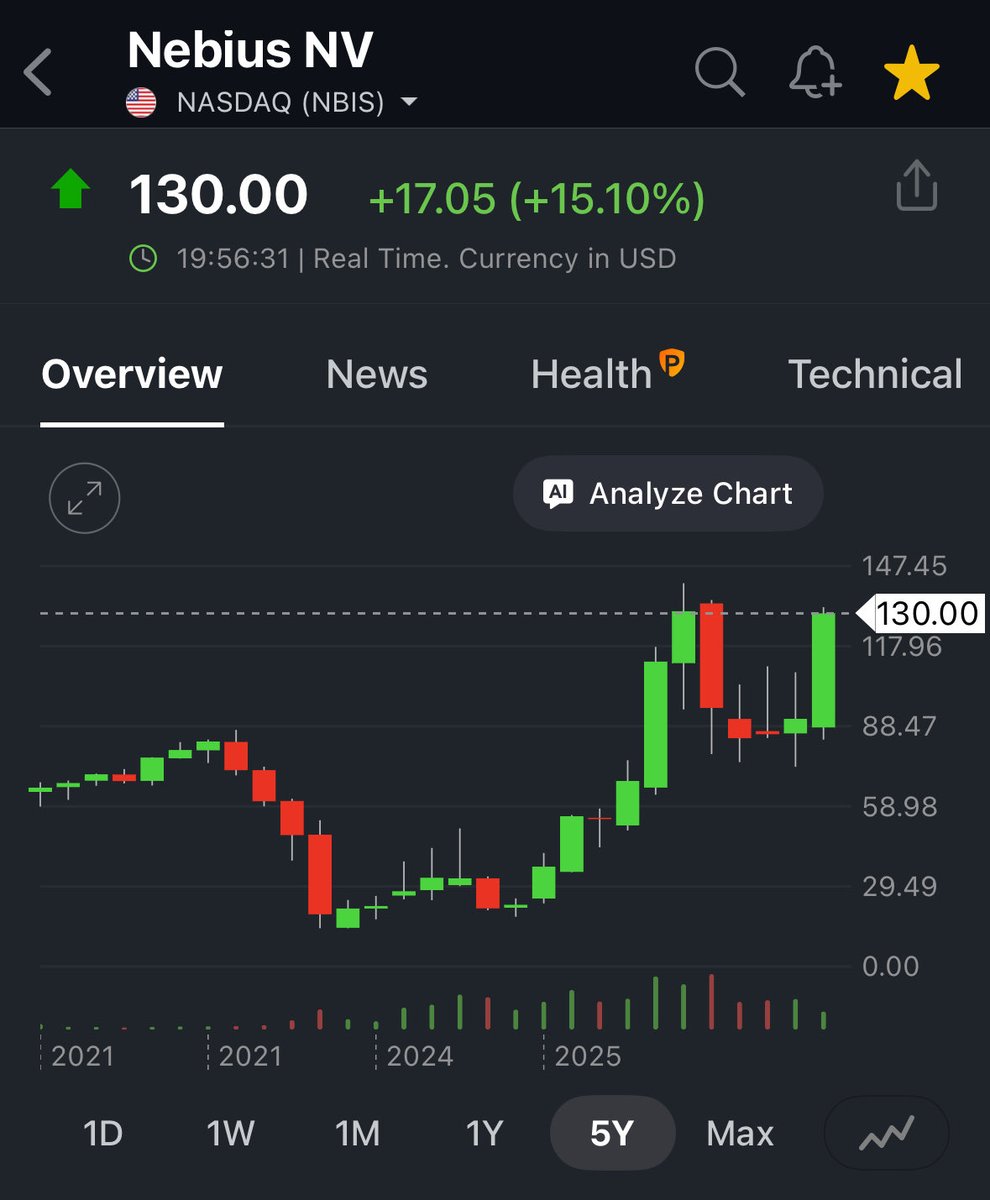
Task: Click the Analyze Chart button
Action: pos(668,493)
